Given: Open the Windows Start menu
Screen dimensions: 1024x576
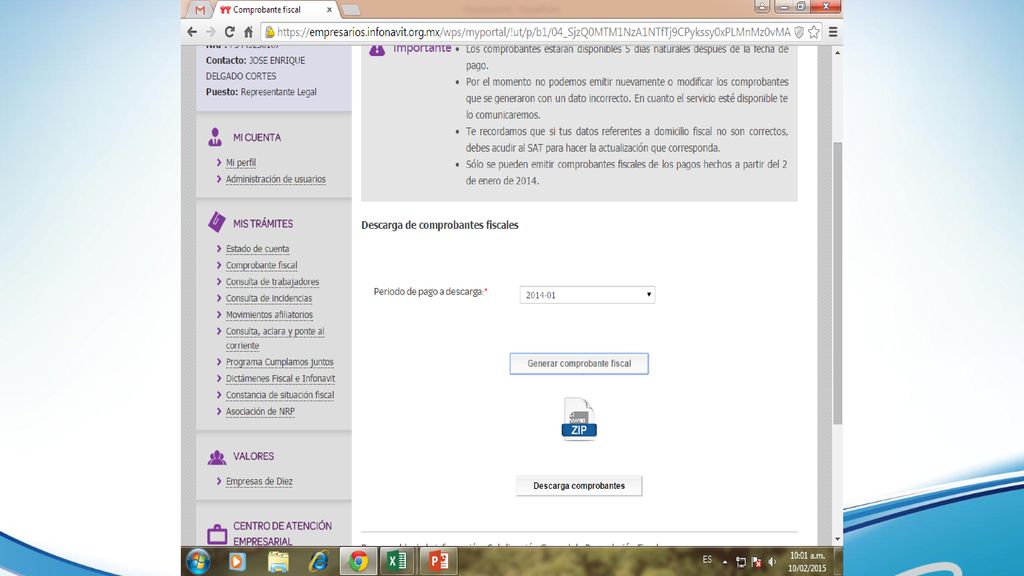Looking at the screenshot, I should (198, 562).
